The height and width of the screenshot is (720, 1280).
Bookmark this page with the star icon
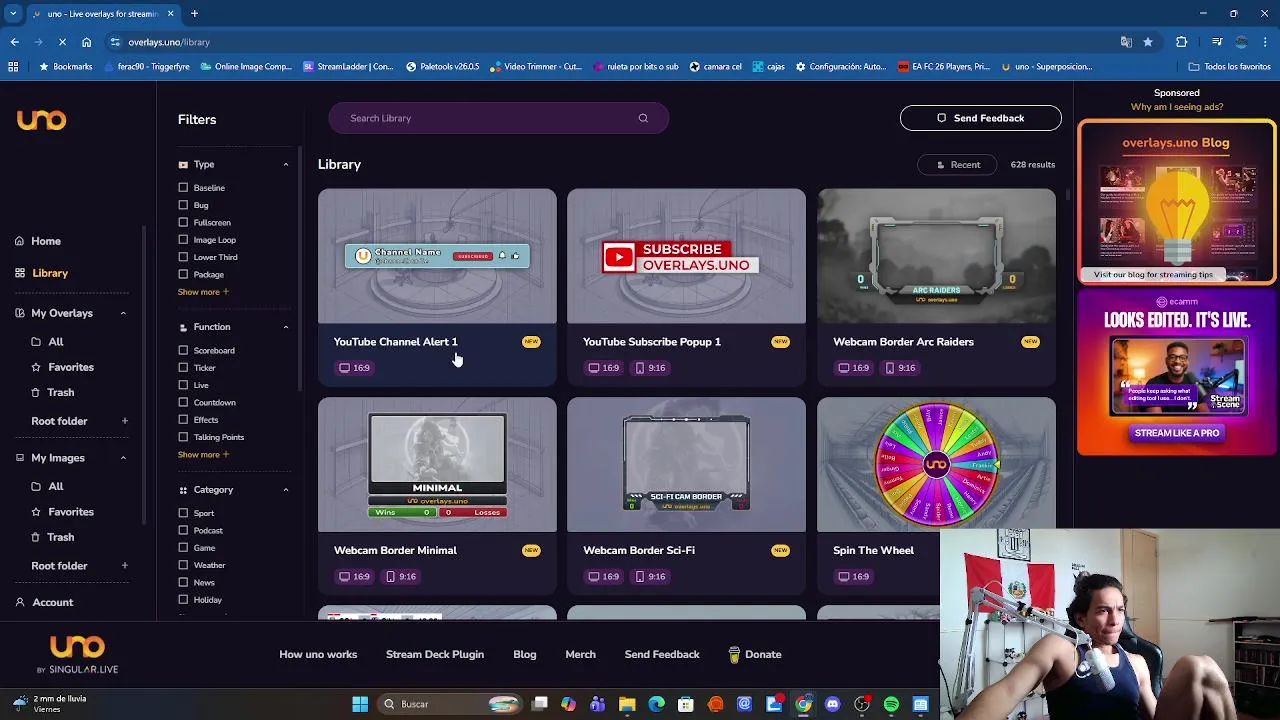(1148, 42)
